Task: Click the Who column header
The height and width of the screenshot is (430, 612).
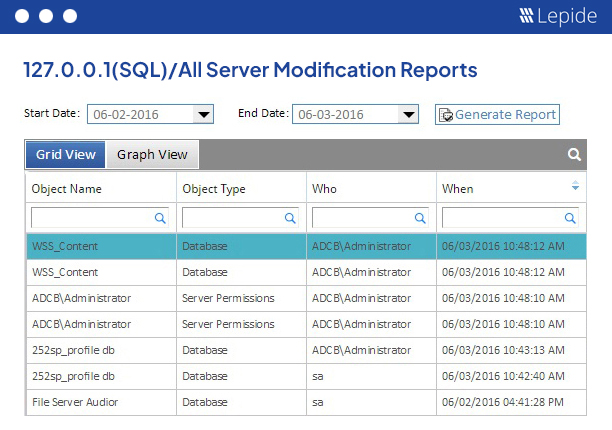Action: [x=371, y=189]
